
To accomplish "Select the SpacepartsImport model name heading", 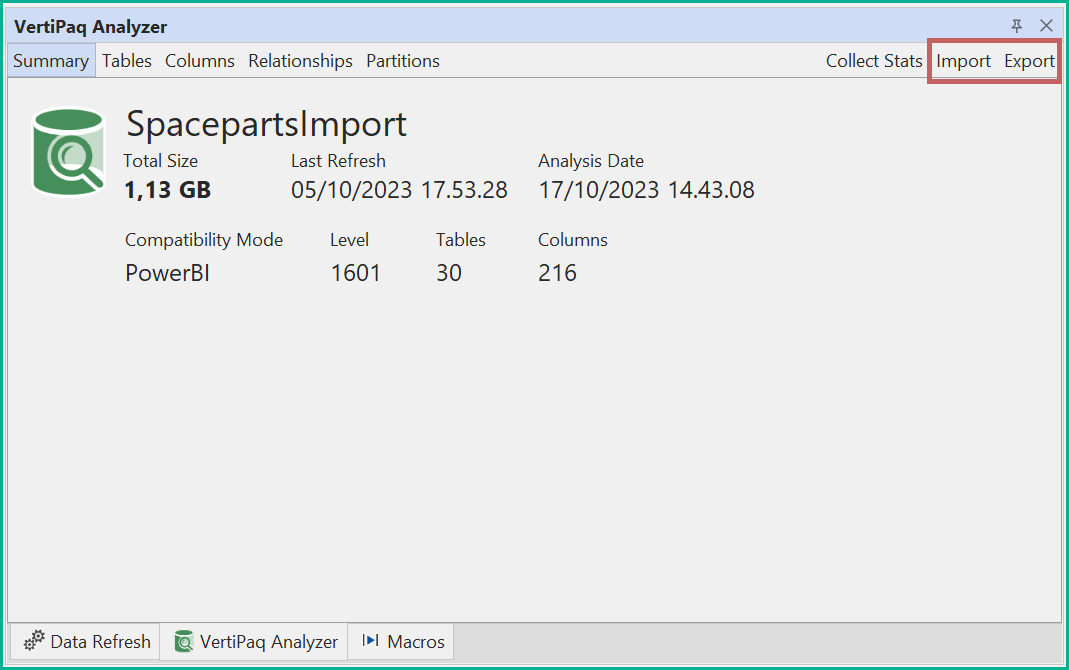I will coord(266,124).
